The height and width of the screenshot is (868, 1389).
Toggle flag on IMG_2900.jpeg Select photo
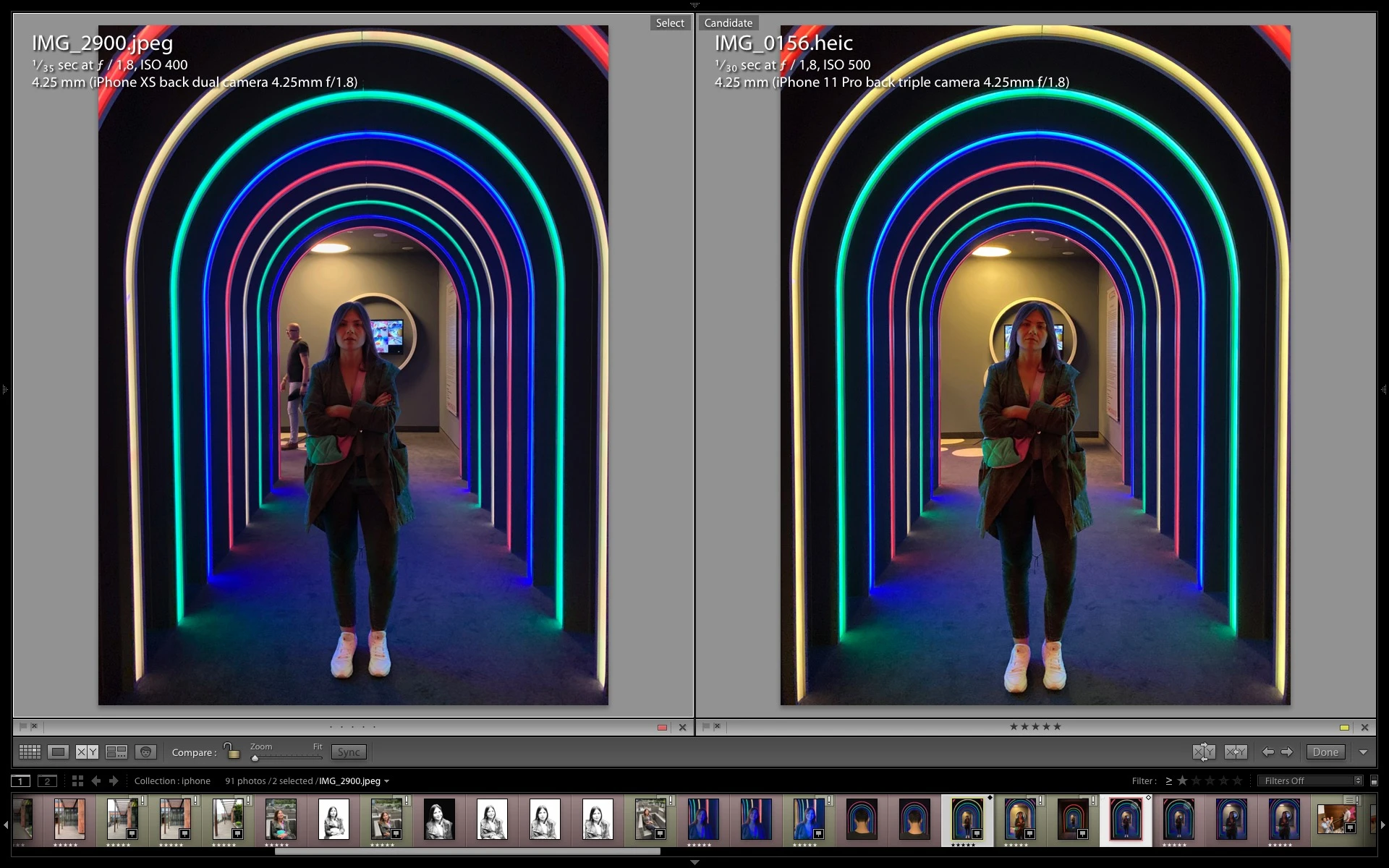click(23, 726)
